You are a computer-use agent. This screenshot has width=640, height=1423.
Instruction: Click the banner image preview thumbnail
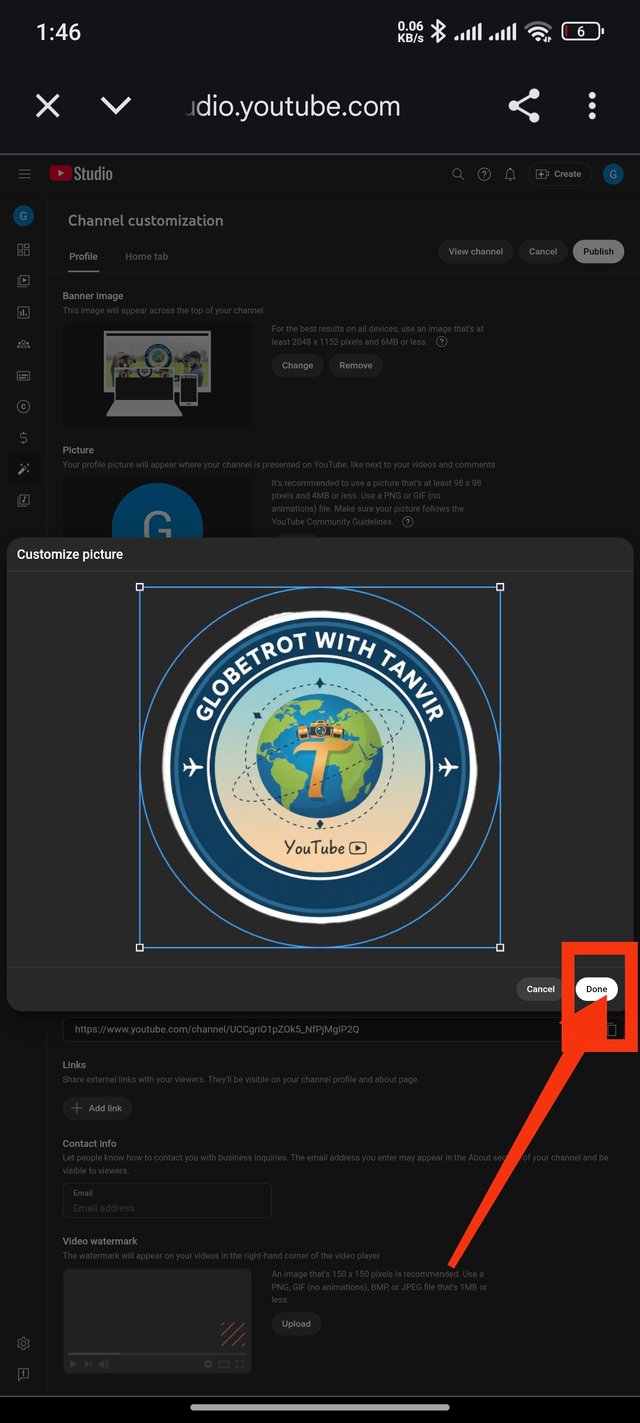tap(157, 374)
